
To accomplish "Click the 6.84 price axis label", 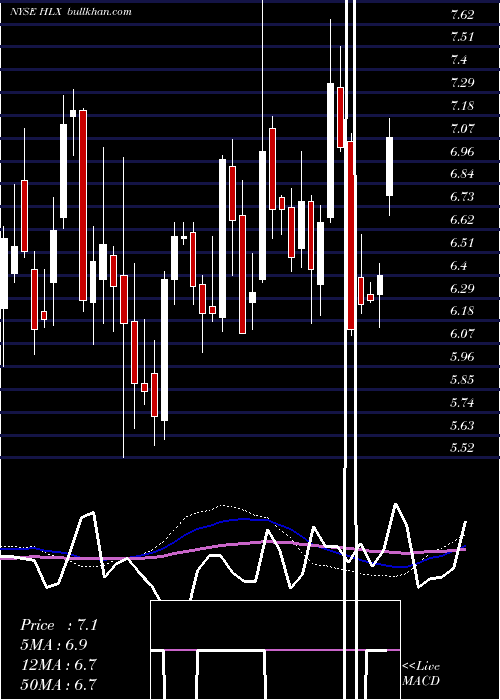I will (462, 174).
